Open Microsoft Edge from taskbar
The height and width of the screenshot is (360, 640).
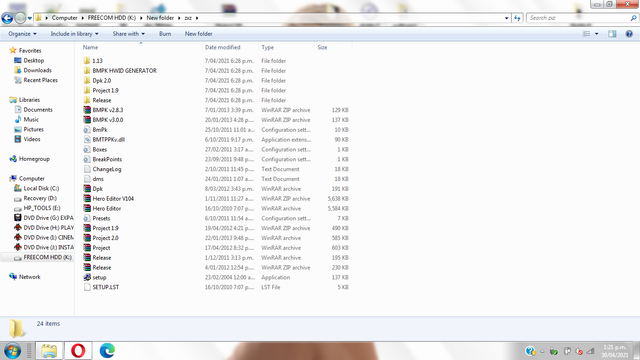[107, 351]
